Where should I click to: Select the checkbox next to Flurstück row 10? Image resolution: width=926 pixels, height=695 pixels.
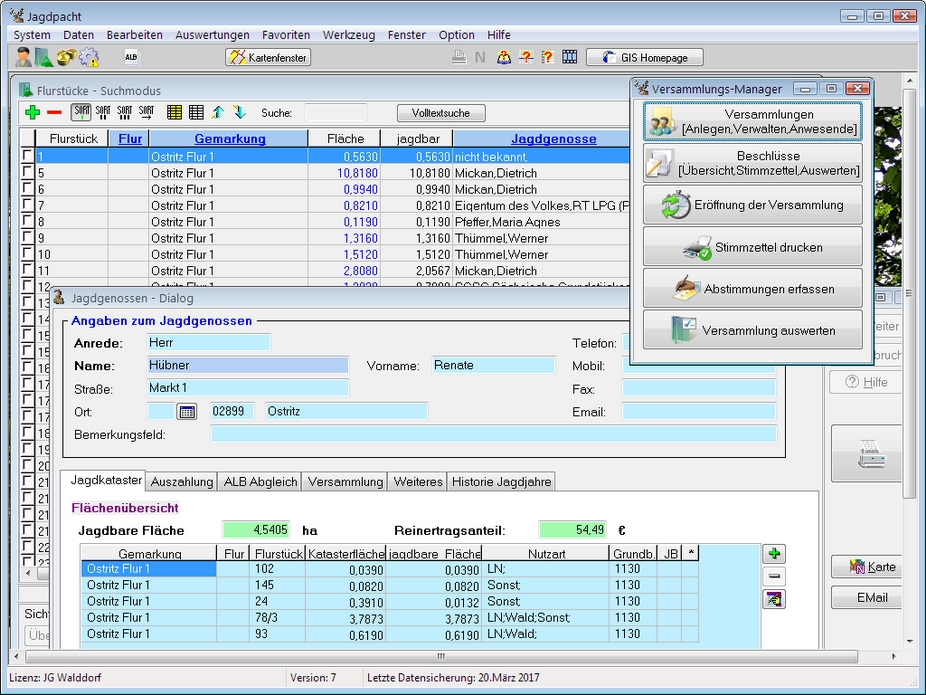(27, 254)
